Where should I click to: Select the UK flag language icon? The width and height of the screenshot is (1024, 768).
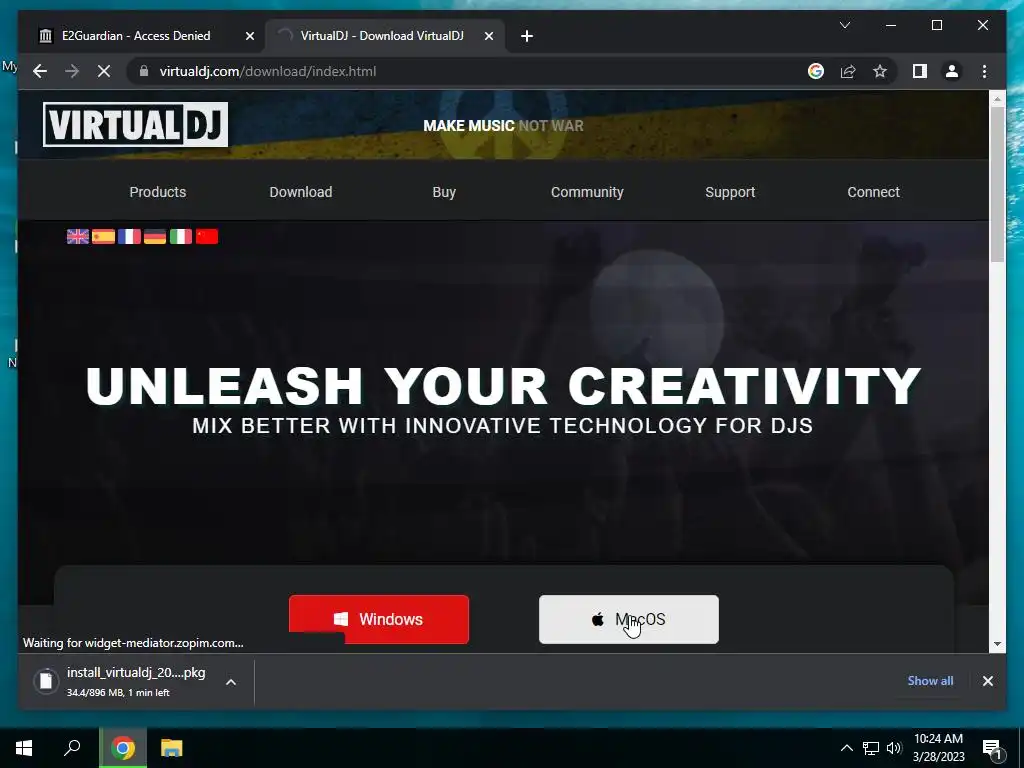click(78, 236)
